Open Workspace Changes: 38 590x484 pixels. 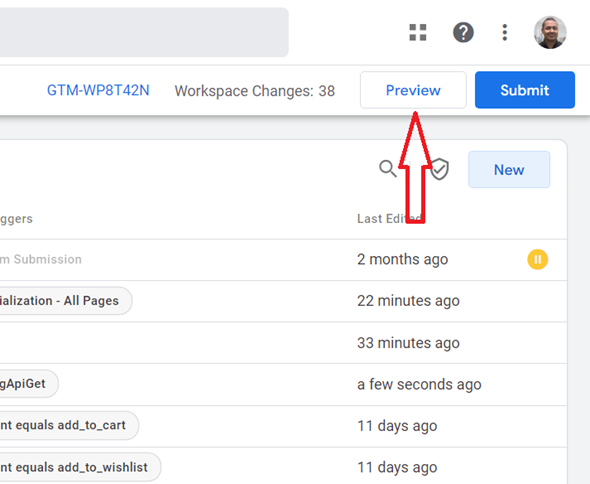(x=255, y=91)
